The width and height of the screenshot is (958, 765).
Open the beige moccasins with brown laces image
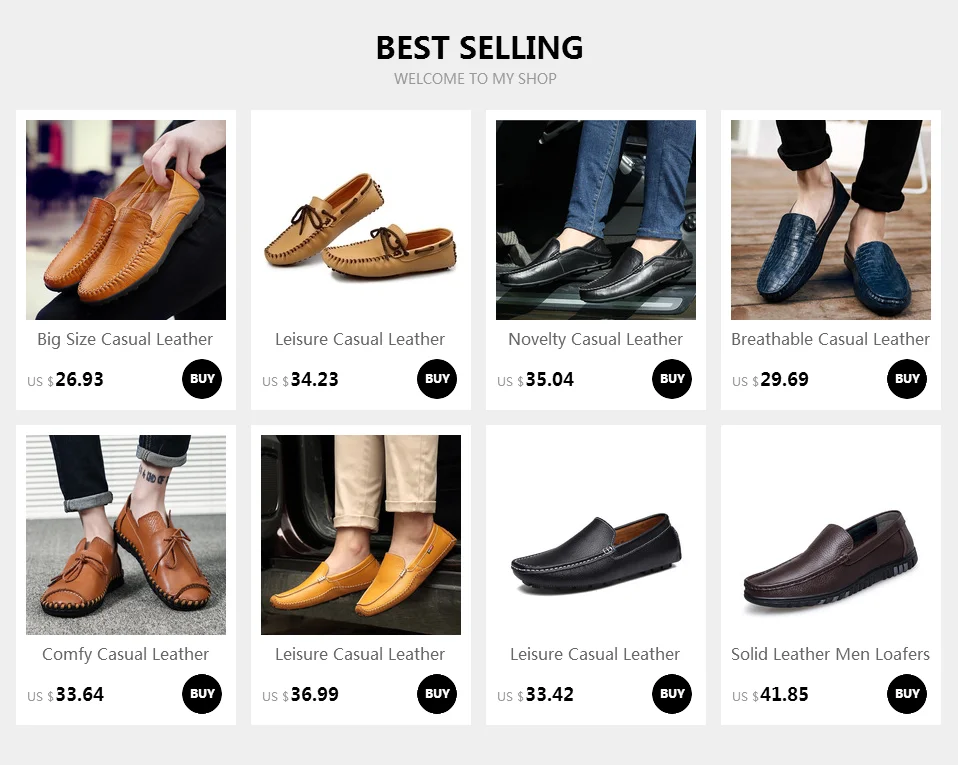click(x=361, y=220)
